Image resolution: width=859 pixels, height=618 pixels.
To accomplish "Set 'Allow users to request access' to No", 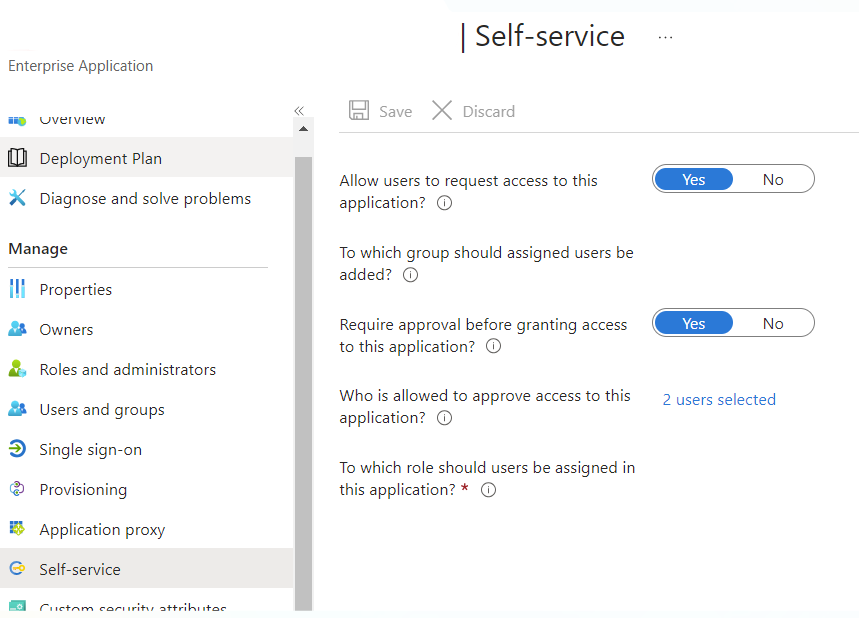I will [773, 179].
